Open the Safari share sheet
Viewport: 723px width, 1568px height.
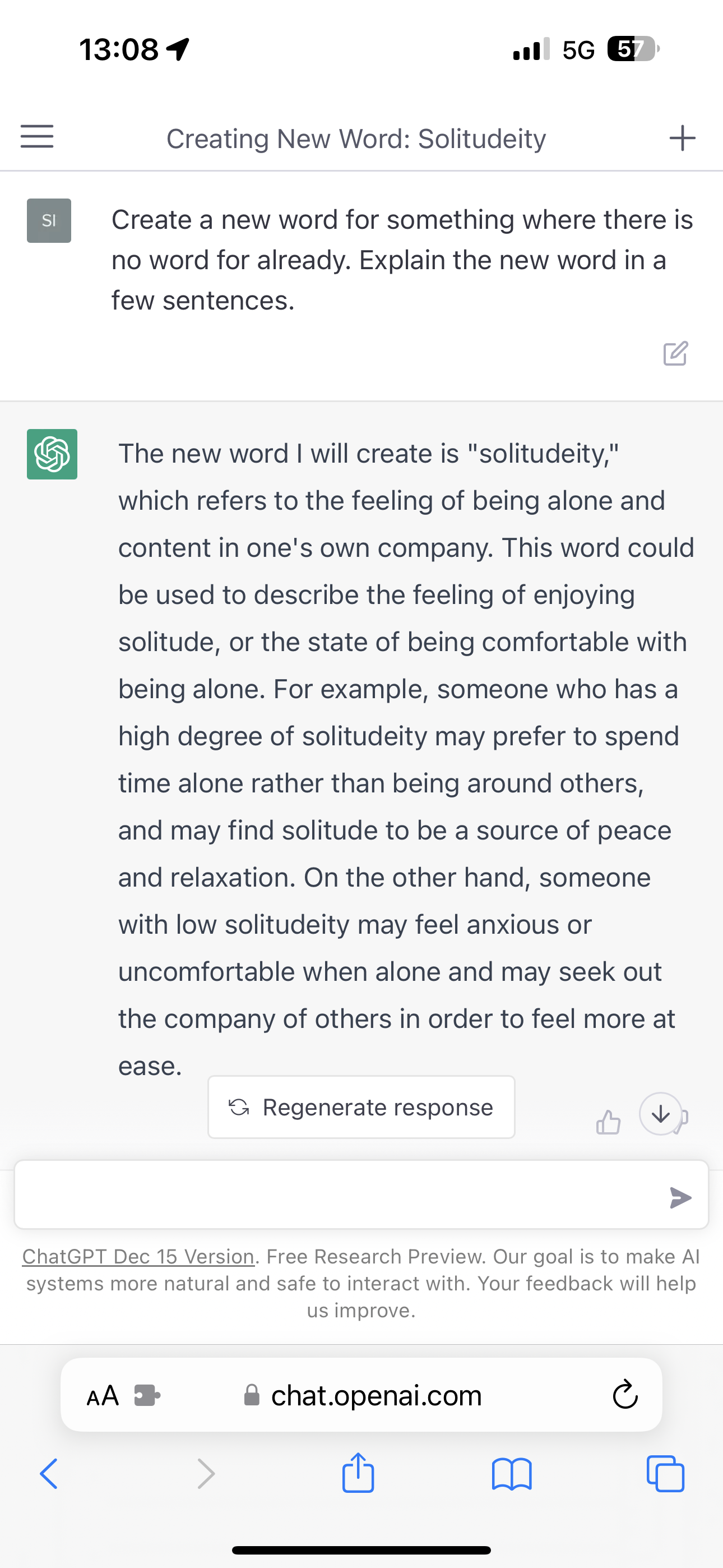pos(358,1473)
